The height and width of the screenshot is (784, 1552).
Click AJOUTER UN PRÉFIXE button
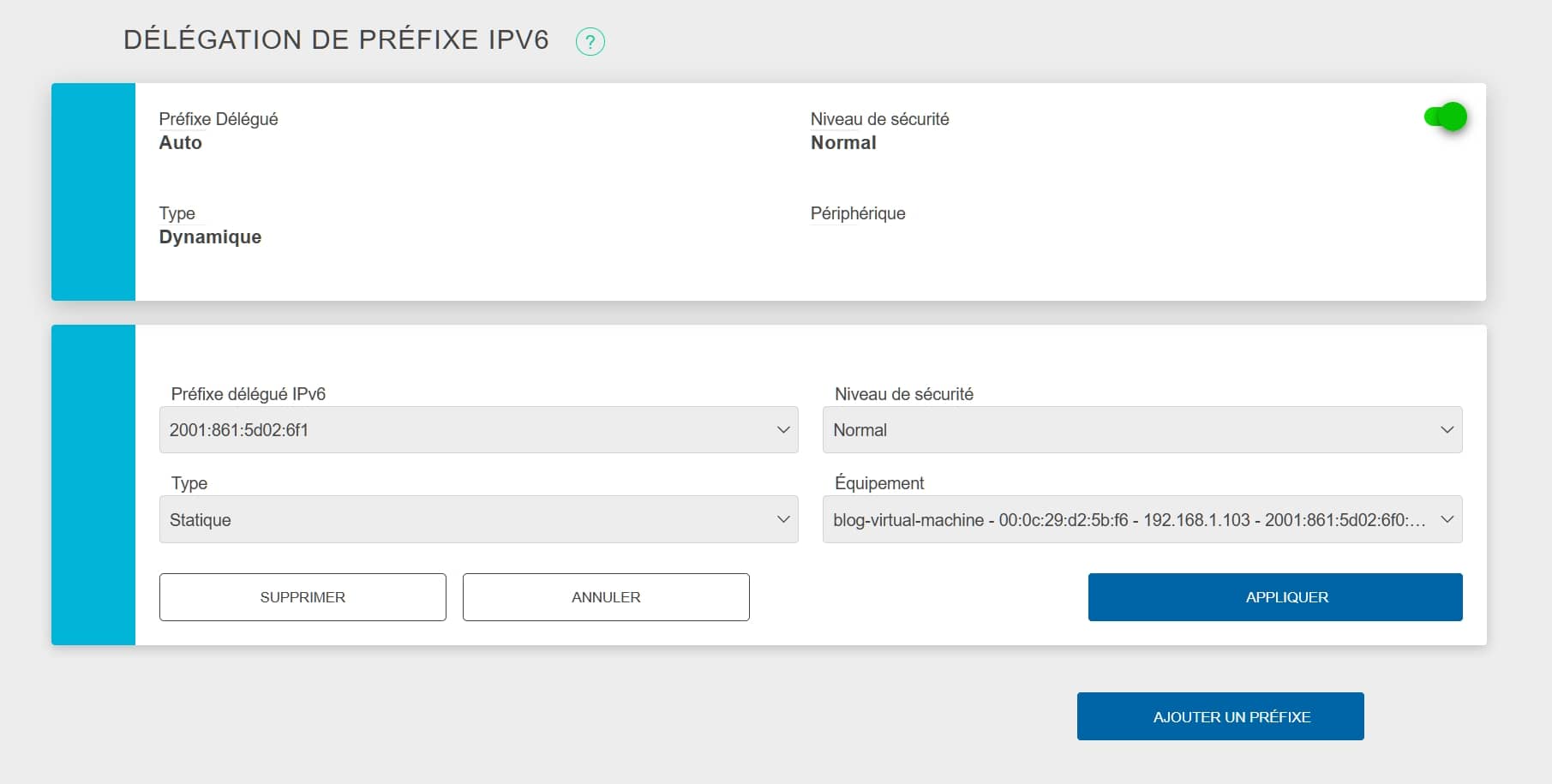pyautogui.click(x=1219, y=716)
